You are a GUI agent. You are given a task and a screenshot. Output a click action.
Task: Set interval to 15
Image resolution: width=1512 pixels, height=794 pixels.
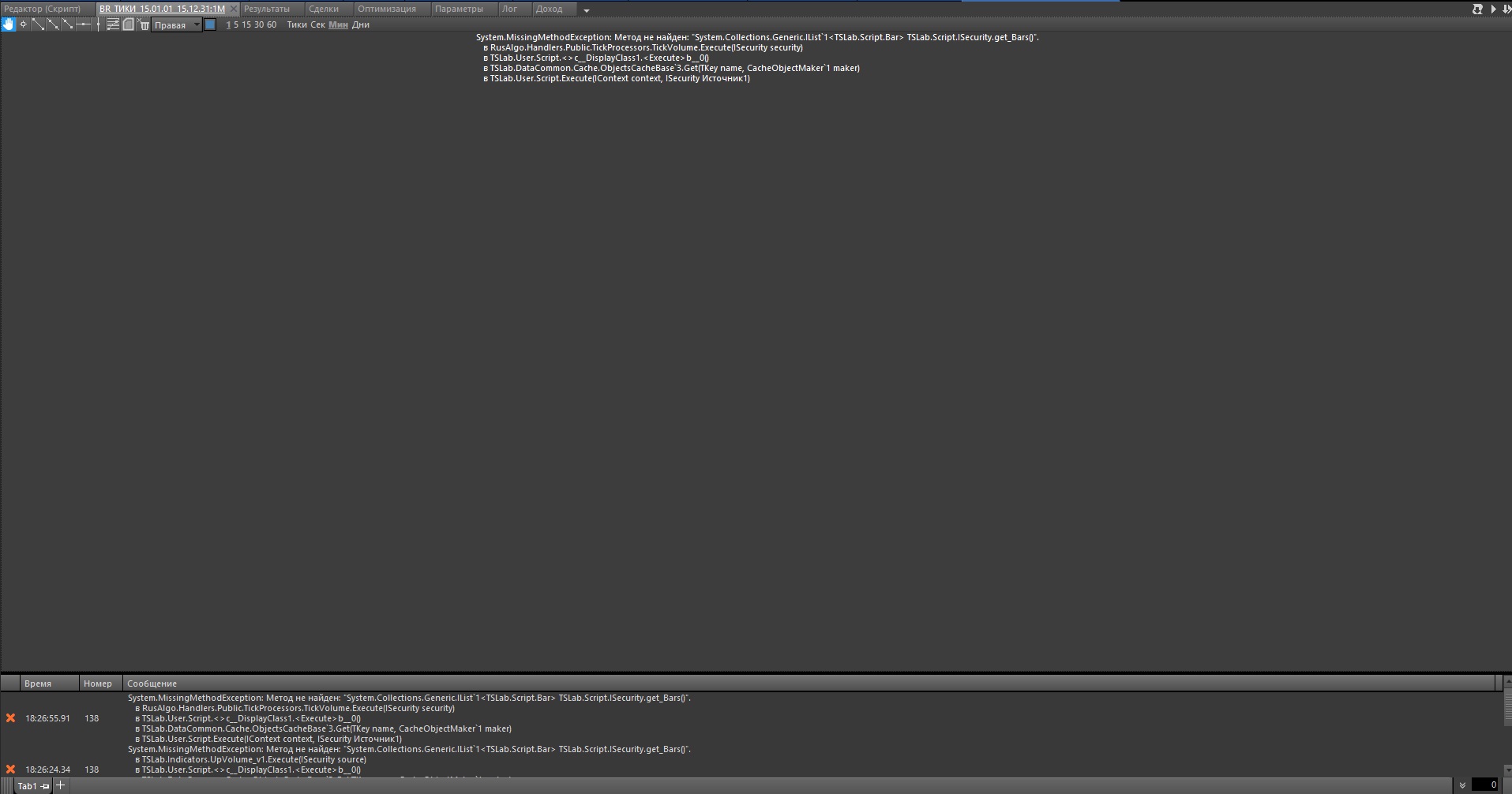[246, 25]
